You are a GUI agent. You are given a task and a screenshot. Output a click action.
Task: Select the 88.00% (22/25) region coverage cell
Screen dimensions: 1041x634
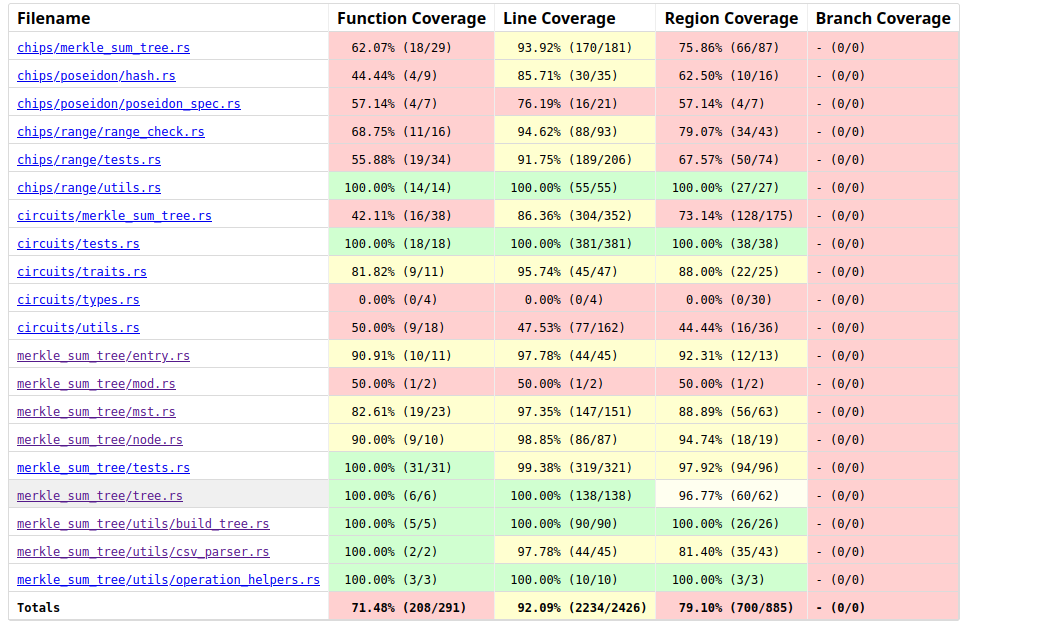pyautogui.click(x=732, y=272)
